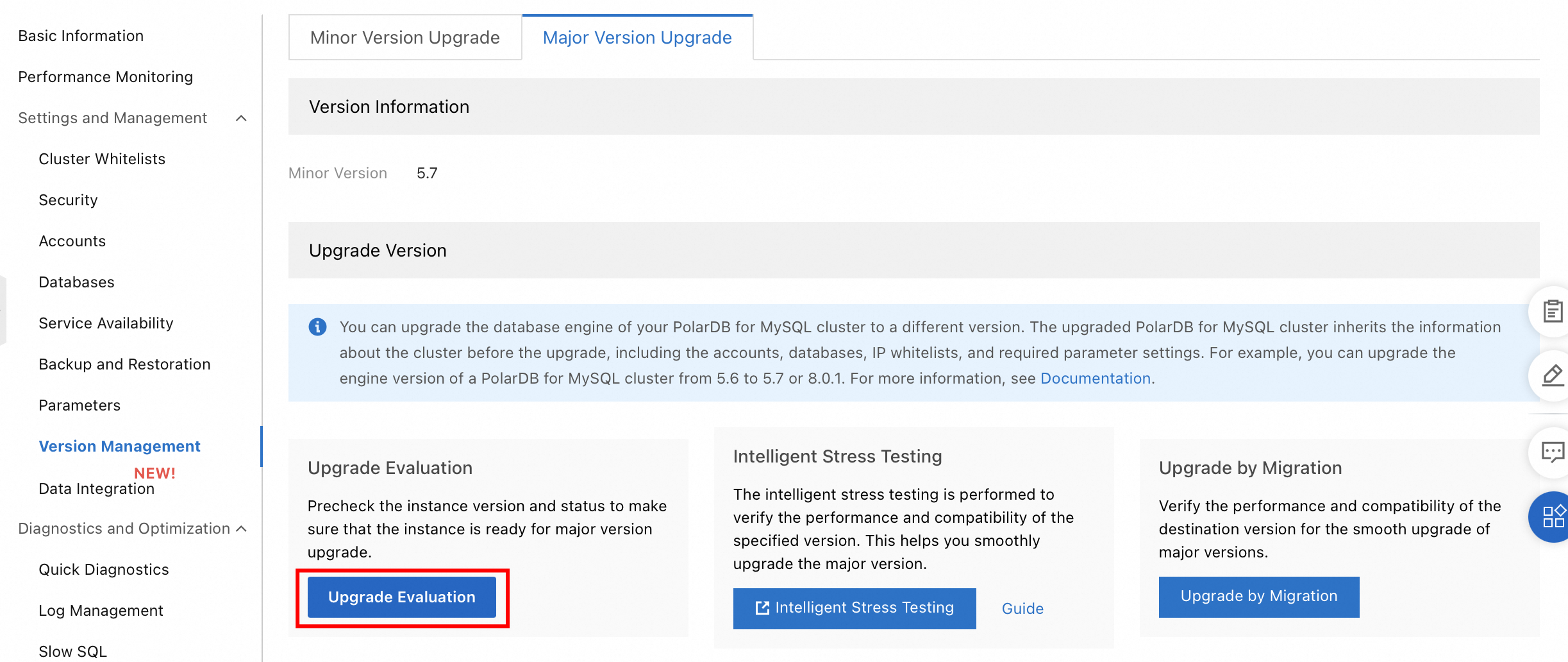
Task: Click the blue grid apps floating button
Action: pos(1552,516)
